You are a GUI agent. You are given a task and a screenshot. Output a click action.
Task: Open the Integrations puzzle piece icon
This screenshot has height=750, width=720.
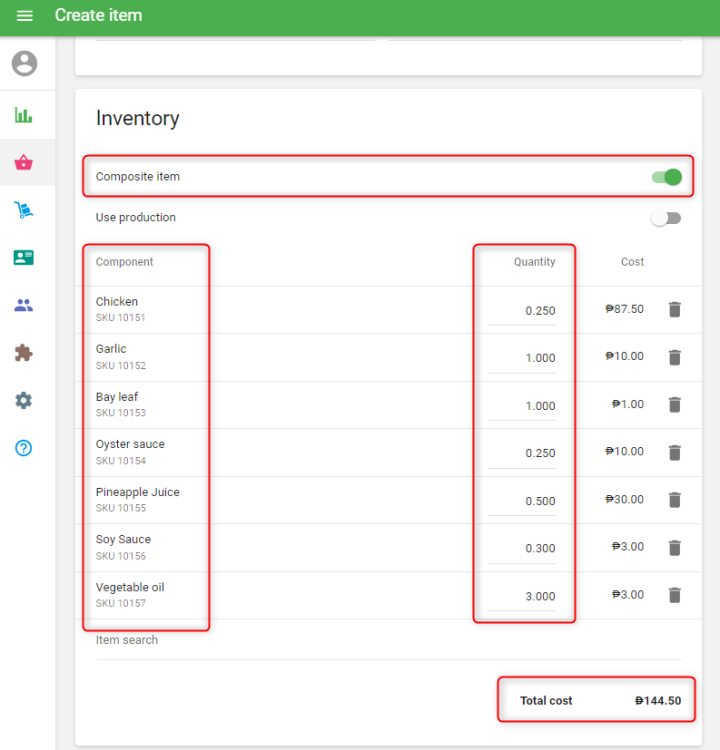(x=24, y=353)
